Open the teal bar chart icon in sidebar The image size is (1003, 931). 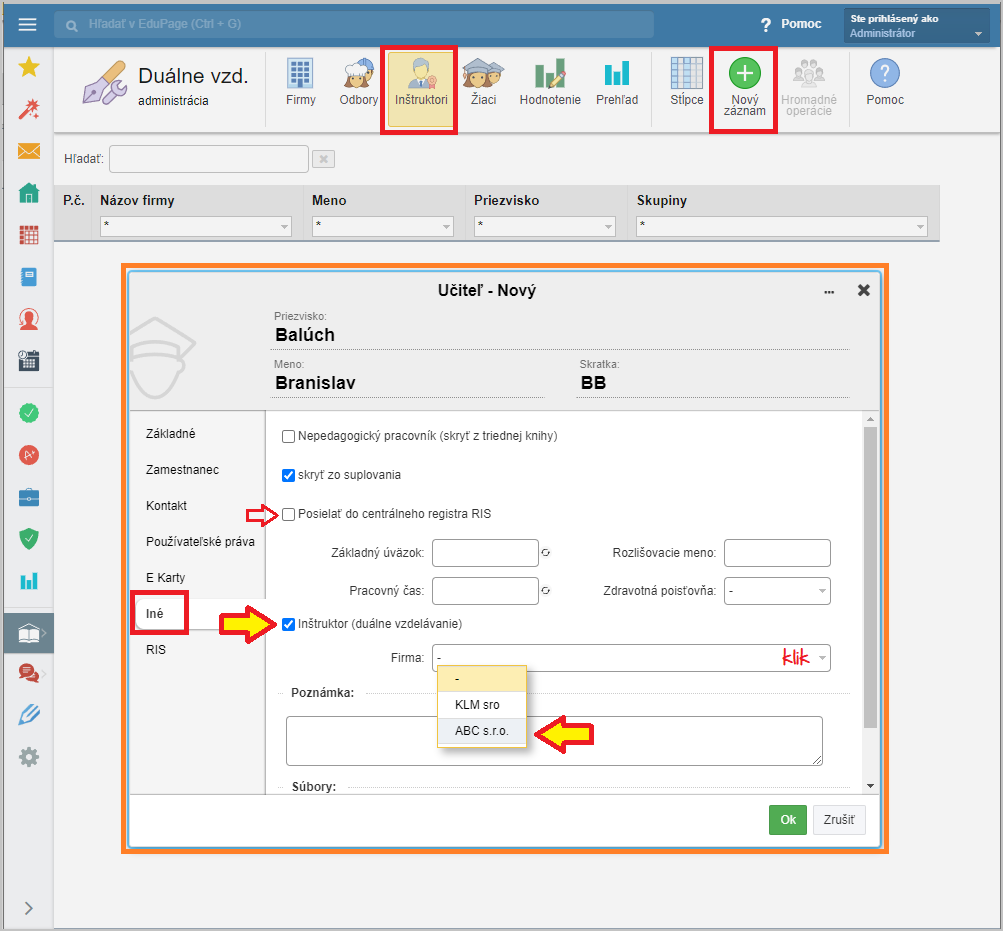tap(29, 581)
